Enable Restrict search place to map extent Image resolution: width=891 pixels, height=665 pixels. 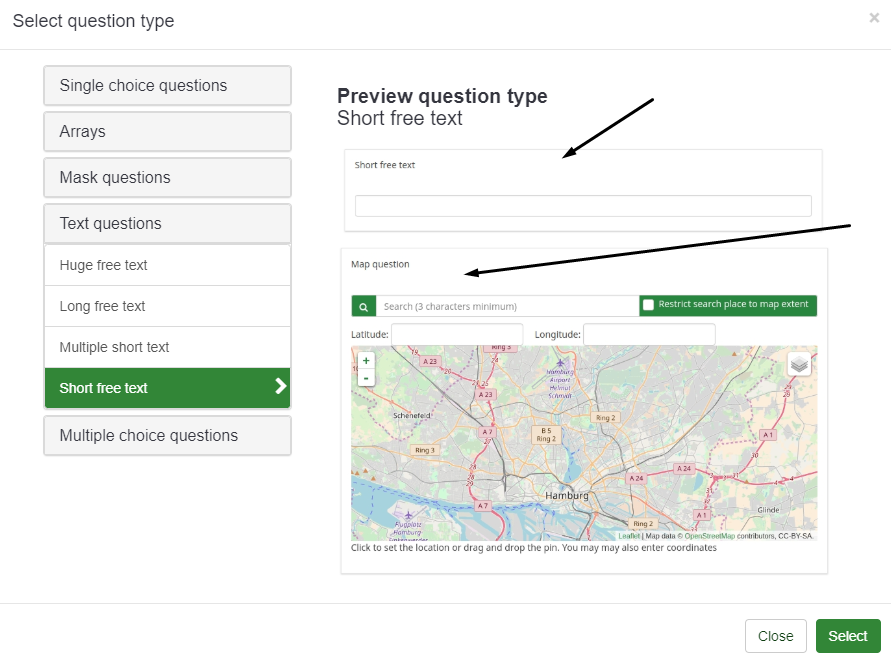click(649, 305)
